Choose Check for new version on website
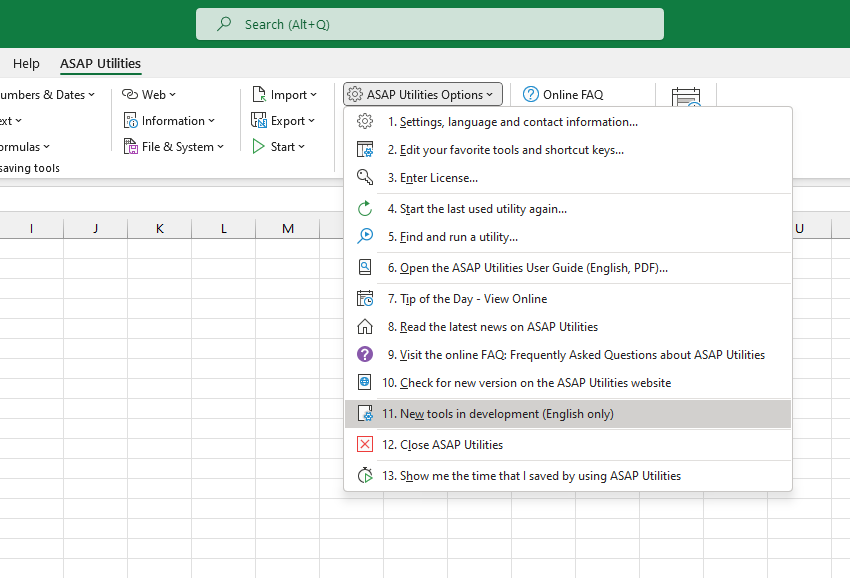 tap(568, 383)
